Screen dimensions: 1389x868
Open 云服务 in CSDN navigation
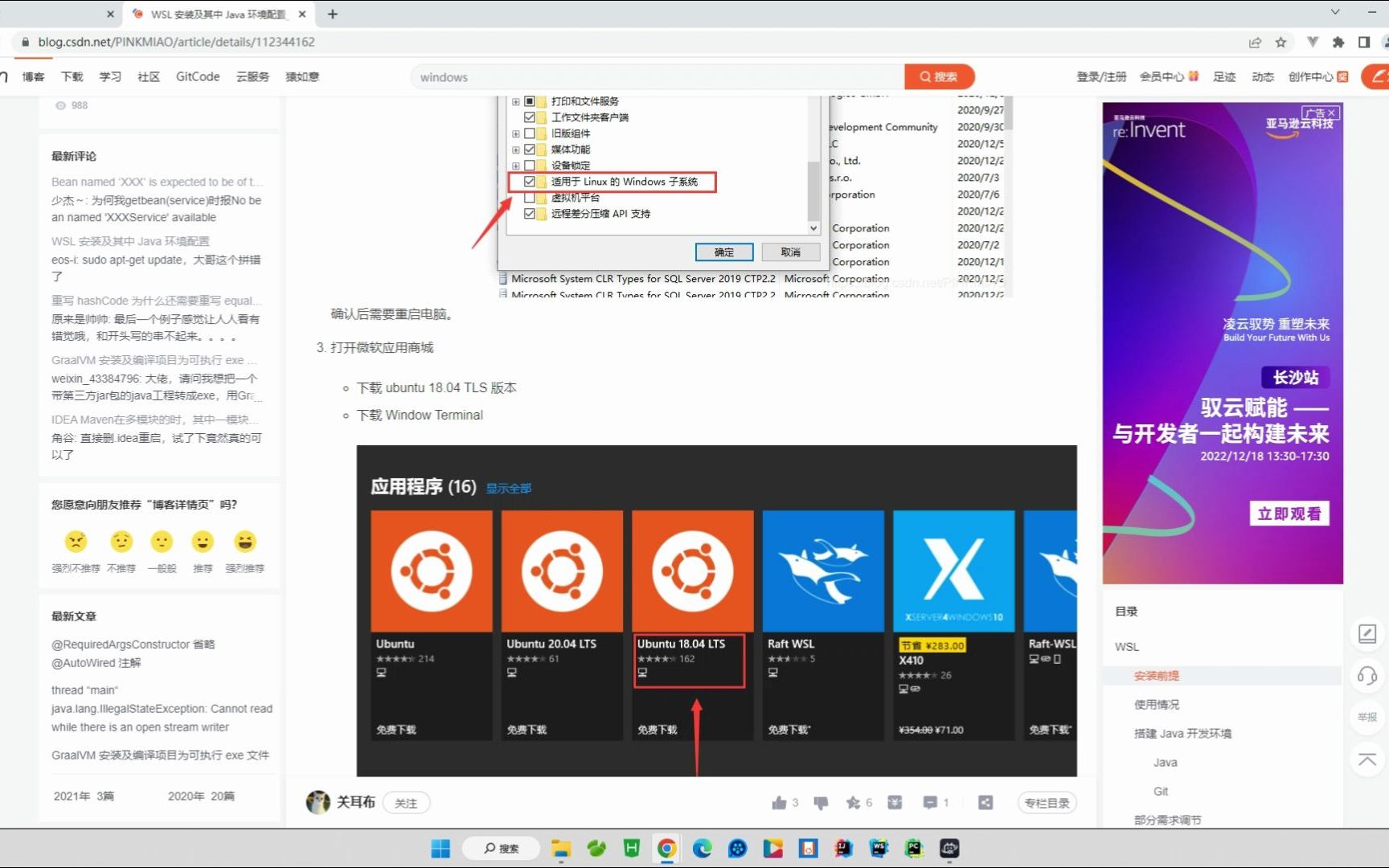(x=252, y=76)
